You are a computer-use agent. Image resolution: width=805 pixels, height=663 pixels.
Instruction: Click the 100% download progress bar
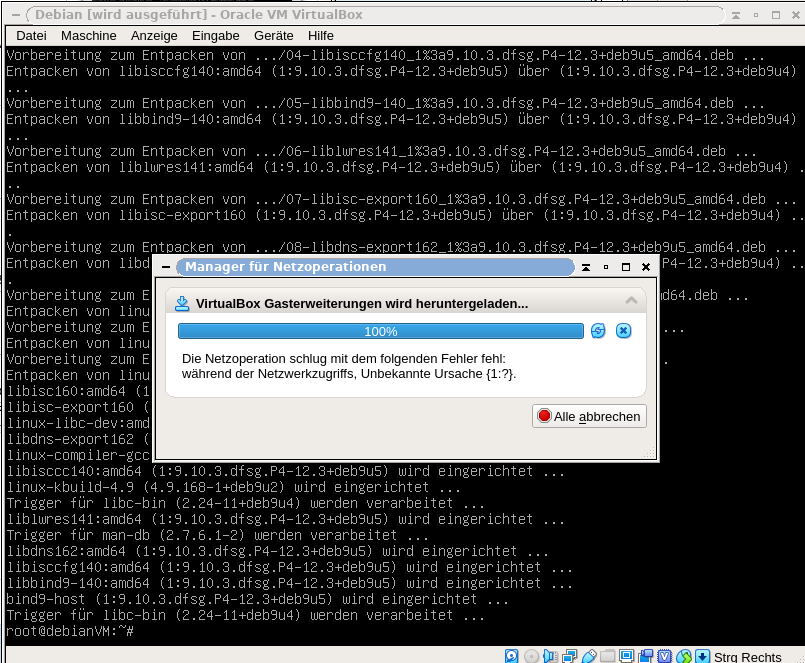[380, 331]
